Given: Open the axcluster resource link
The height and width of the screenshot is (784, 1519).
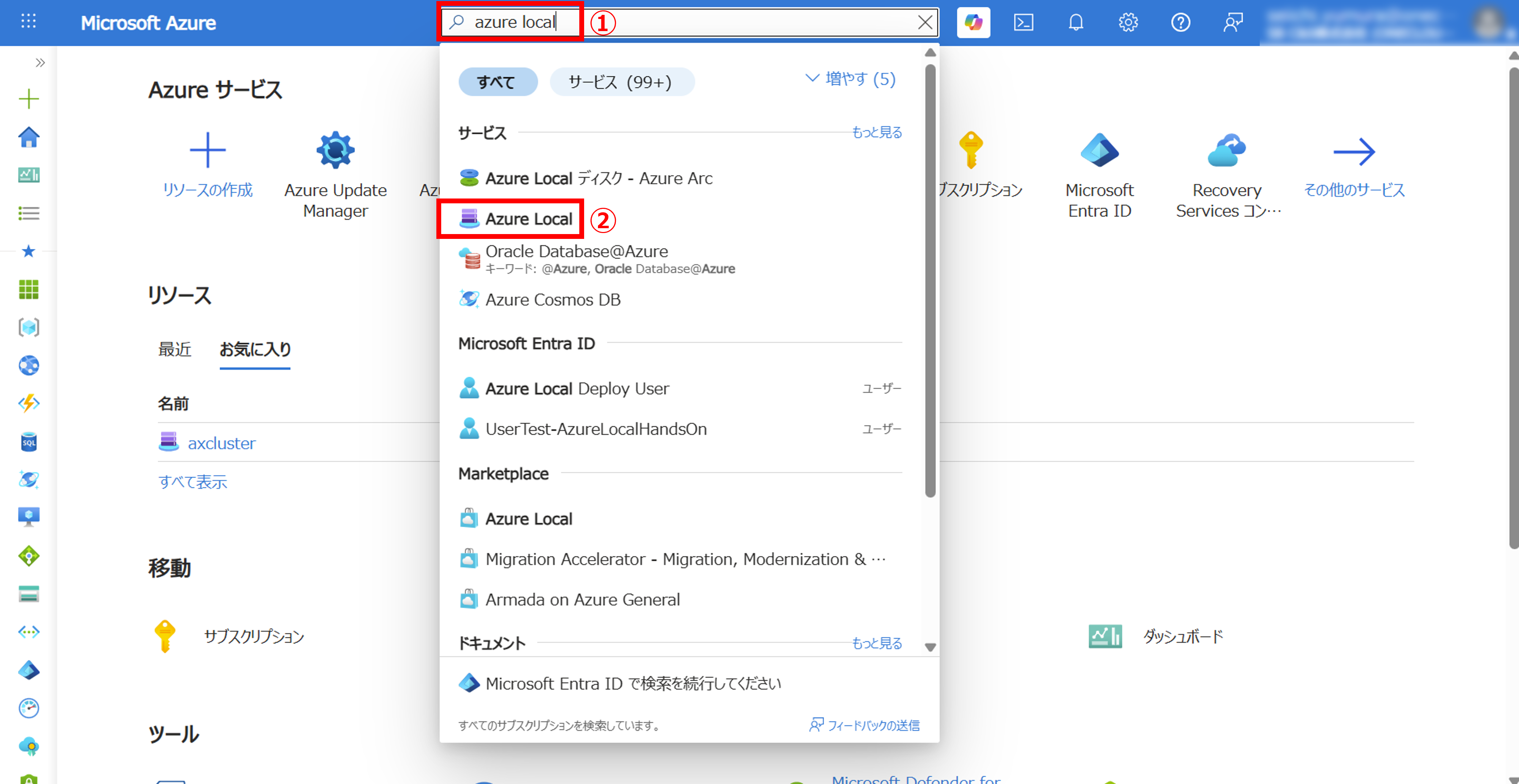Looking at the screenshot, I should (x=221, y=443).
